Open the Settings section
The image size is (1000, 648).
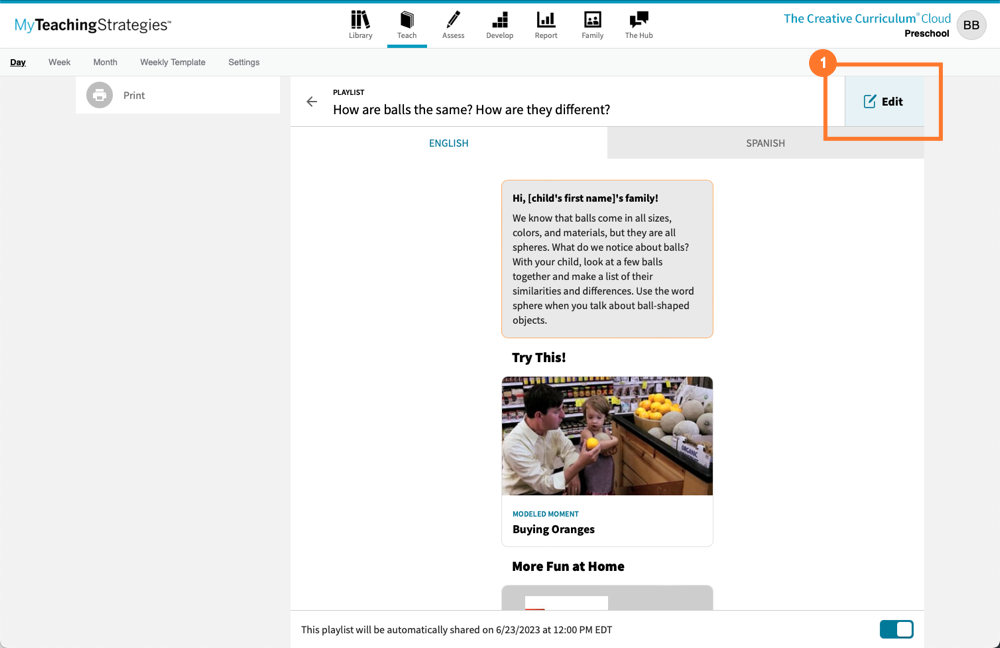(x=243, y=62)
